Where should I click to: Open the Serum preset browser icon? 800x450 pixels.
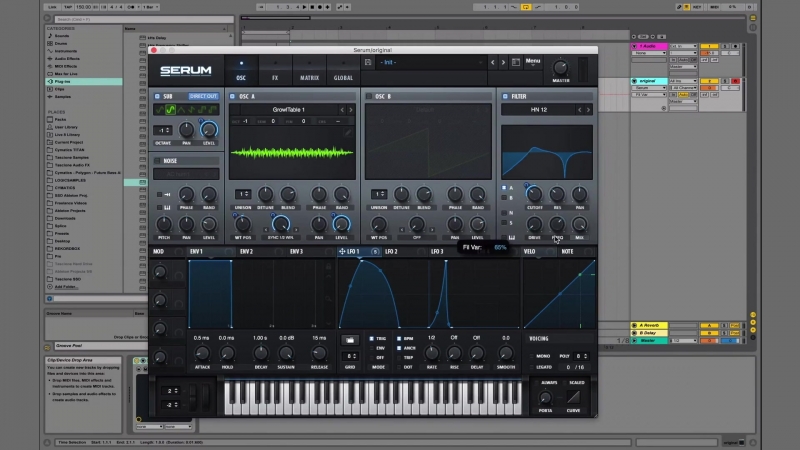pos(516,62)
